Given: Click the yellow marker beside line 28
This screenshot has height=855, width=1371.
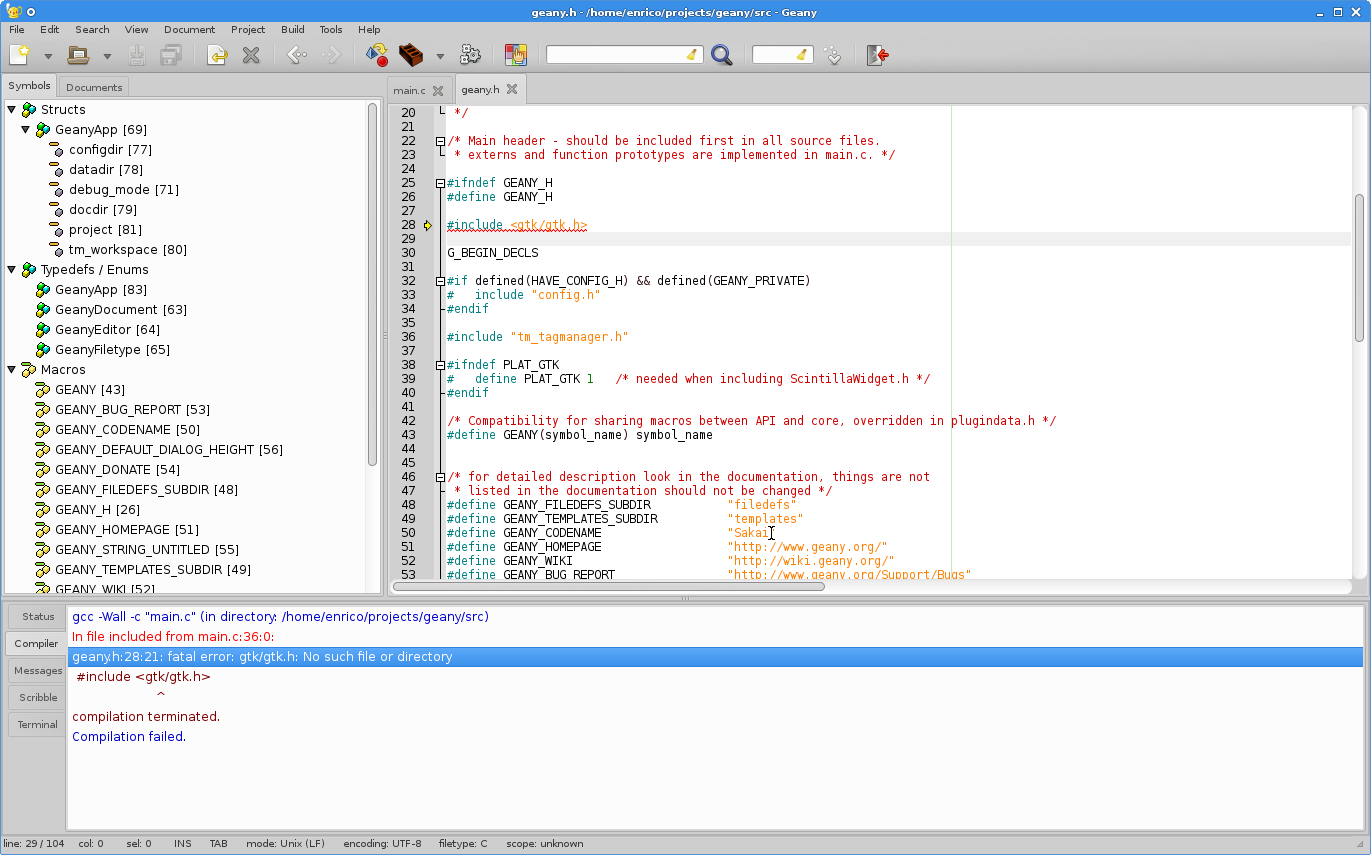Looking at the screenshot, I should (x=428, y=225).
